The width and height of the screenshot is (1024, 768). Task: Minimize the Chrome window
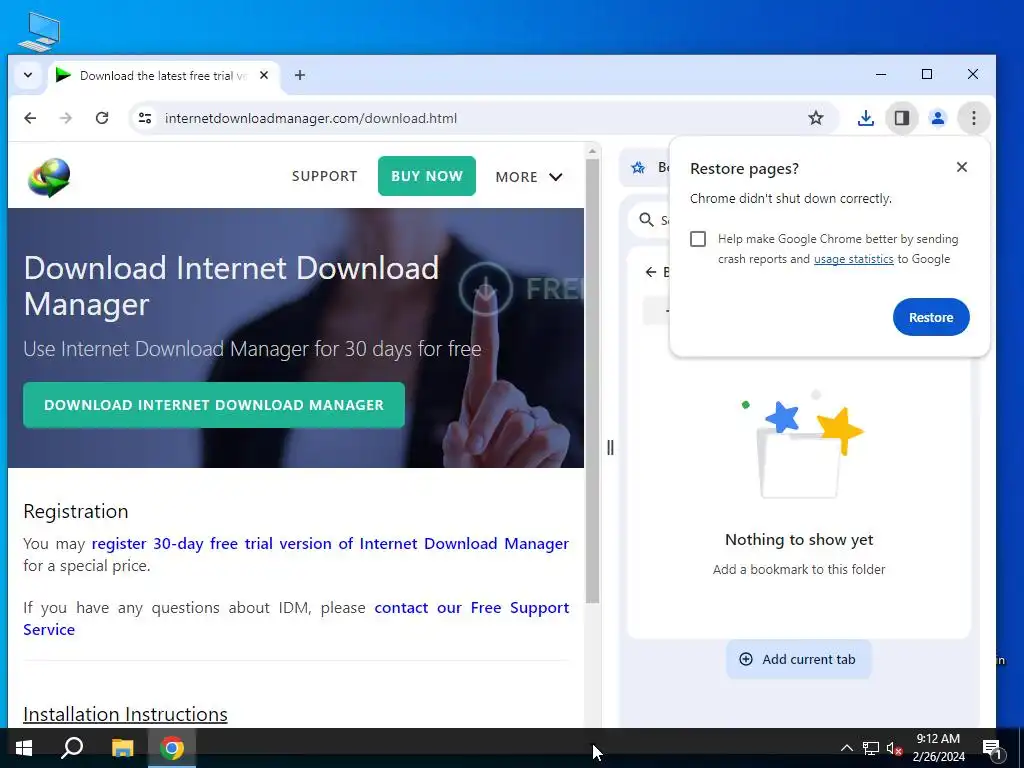coord(881,74)
